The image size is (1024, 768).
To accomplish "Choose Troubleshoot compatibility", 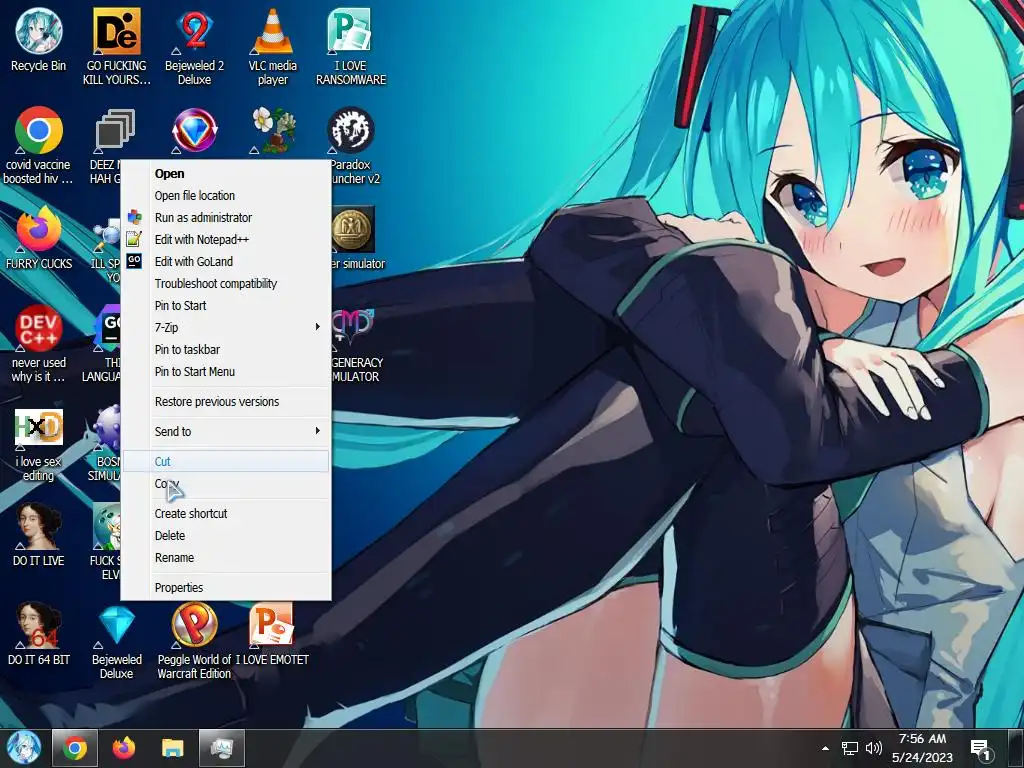I will pyautogui.click(x=227, y=283).
